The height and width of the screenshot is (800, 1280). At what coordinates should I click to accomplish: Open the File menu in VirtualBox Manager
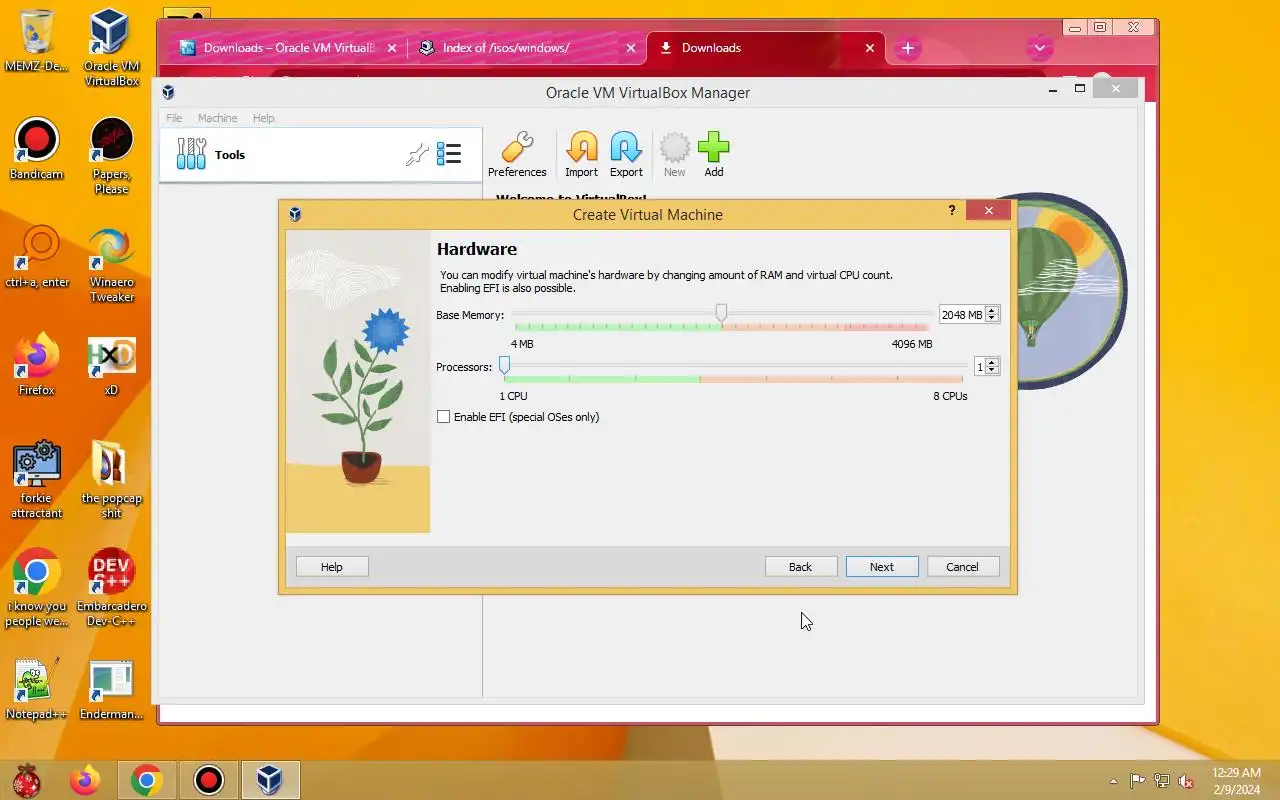pyautogui.click(x=174, y=118)
